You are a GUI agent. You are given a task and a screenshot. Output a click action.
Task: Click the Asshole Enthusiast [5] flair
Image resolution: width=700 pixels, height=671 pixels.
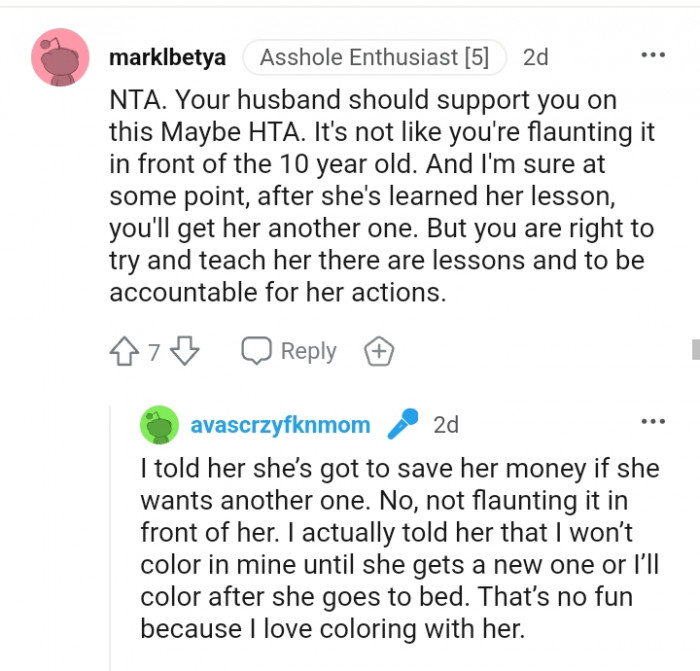(374, 58)
